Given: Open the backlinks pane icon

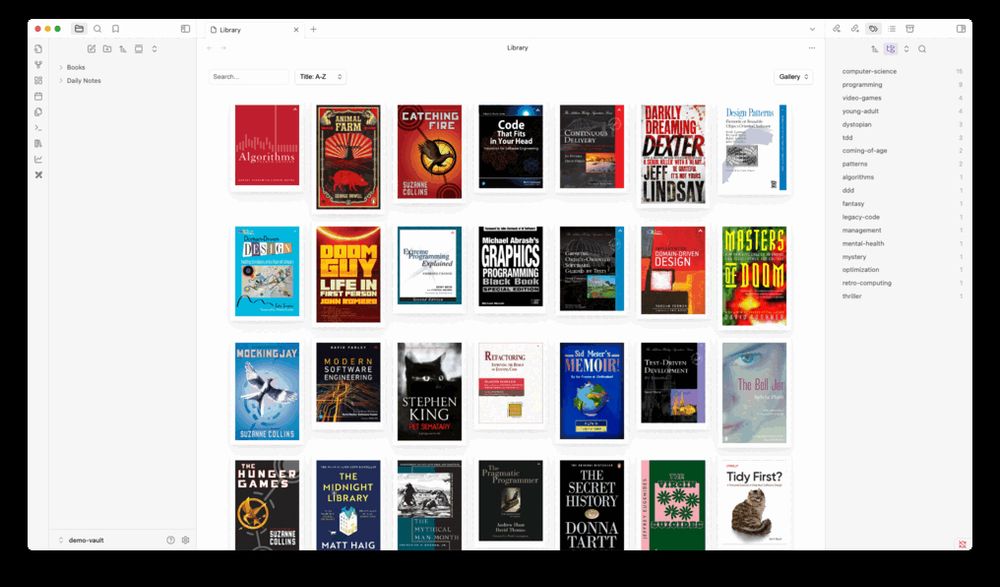Looking at the screenshot, I should coord(836,29).
